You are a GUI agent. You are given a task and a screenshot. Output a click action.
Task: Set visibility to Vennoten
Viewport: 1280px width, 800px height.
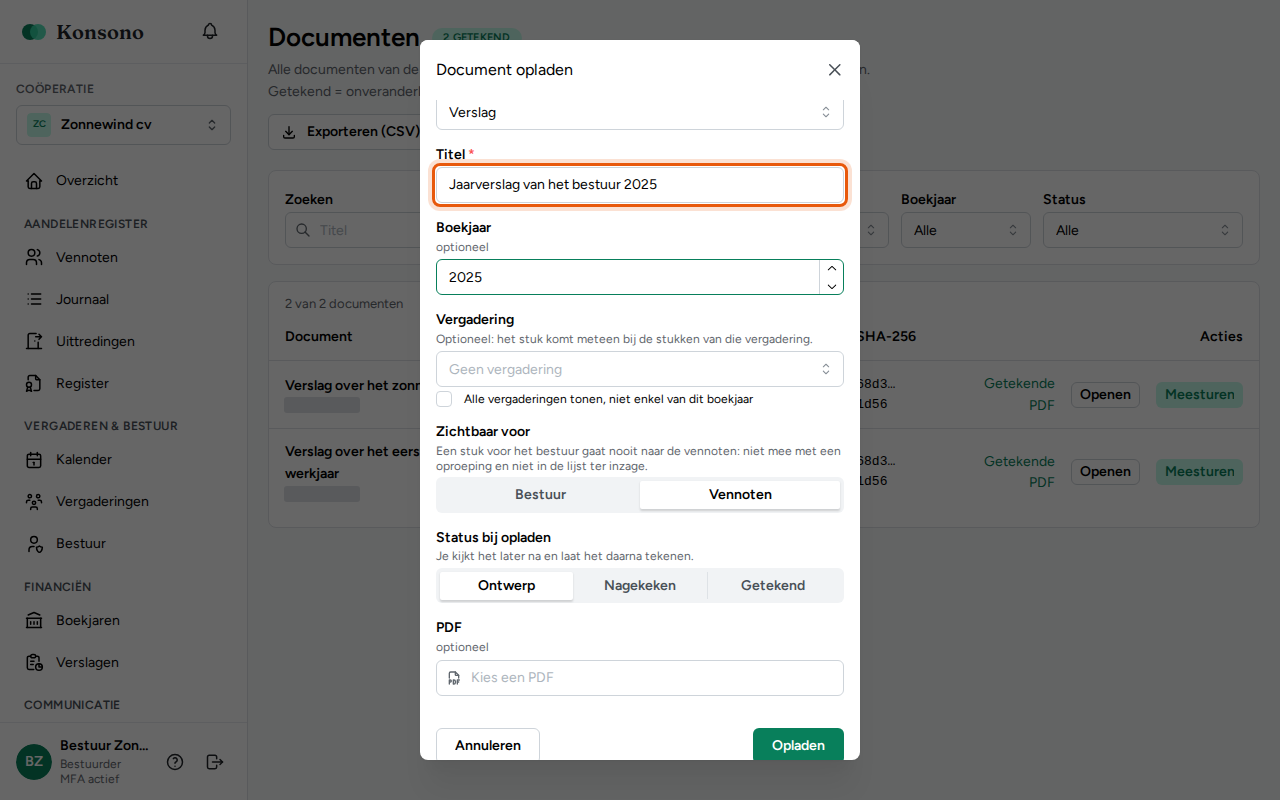(x=740, y=495)
